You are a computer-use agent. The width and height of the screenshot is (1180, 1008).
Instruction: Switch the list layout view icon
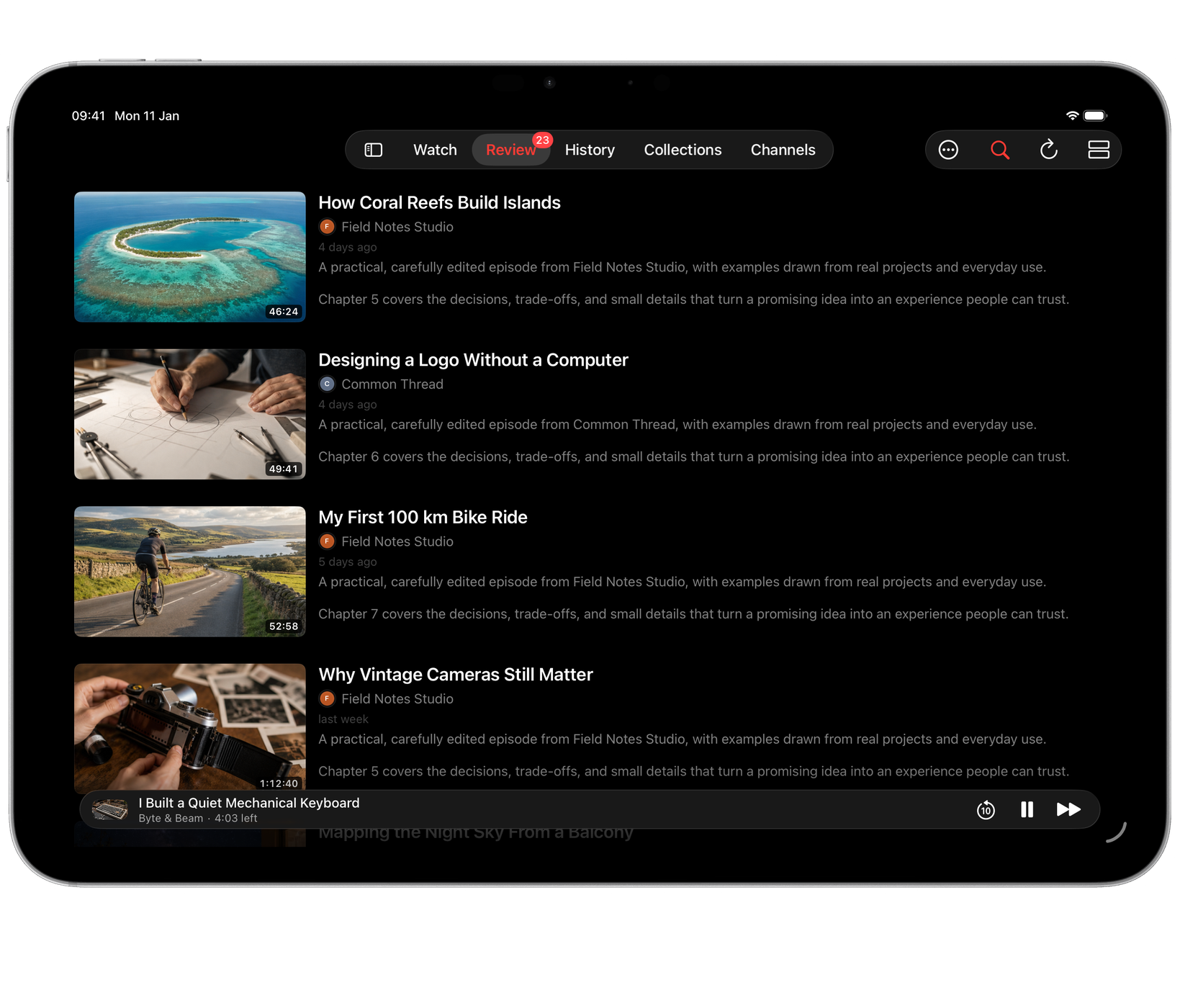tap(1098, 150)
